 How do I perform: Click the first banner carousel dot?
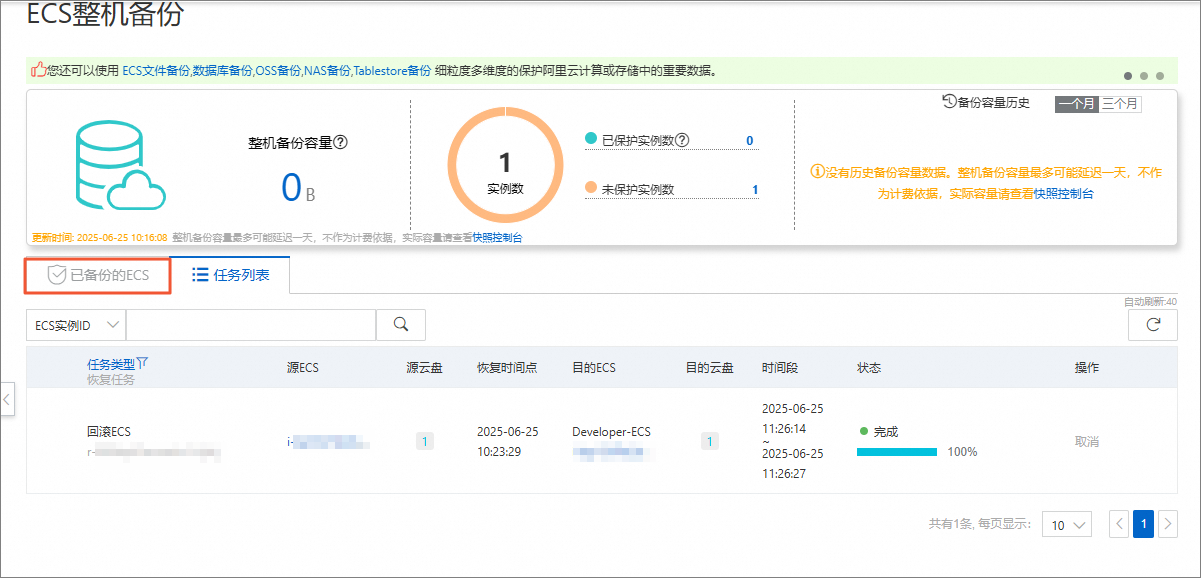1129,75
